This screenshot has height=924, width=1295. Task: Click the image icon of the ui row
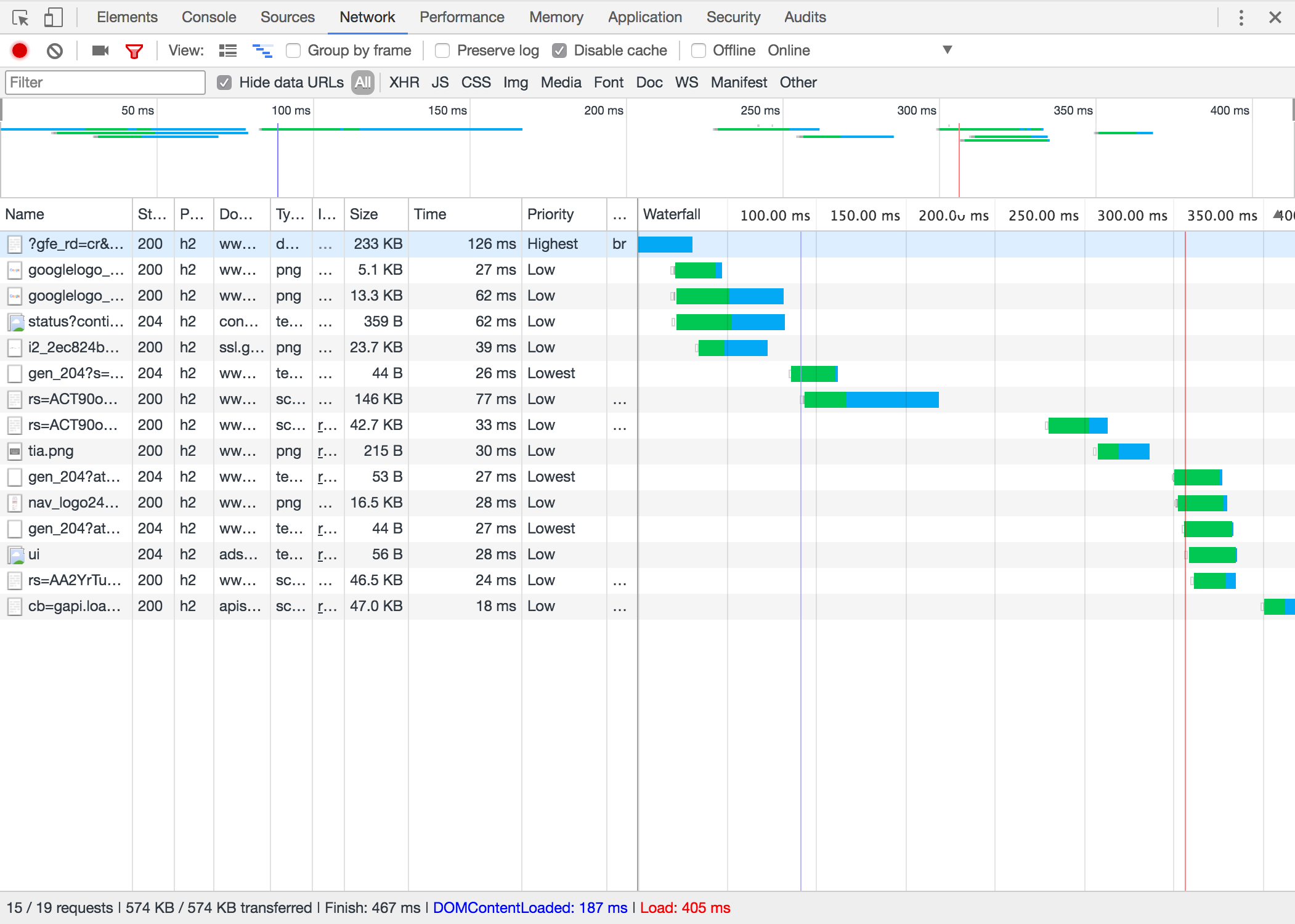(15, 555)
